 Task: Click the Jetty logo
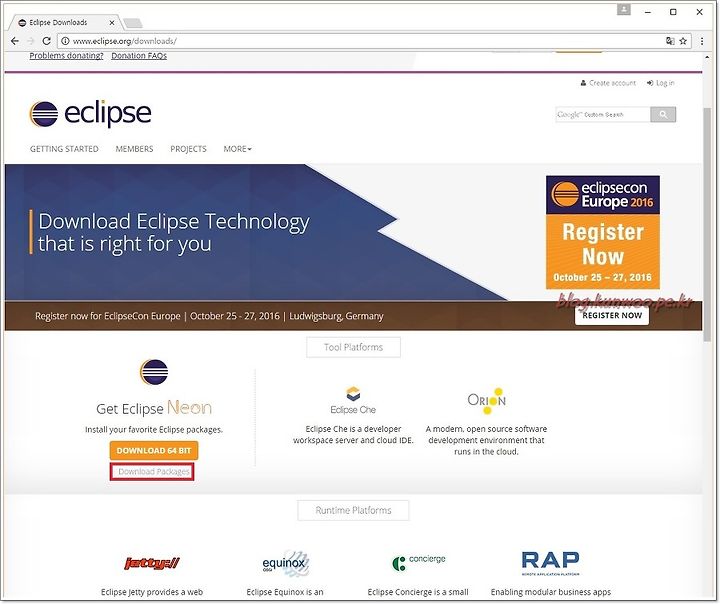[152, 563]
